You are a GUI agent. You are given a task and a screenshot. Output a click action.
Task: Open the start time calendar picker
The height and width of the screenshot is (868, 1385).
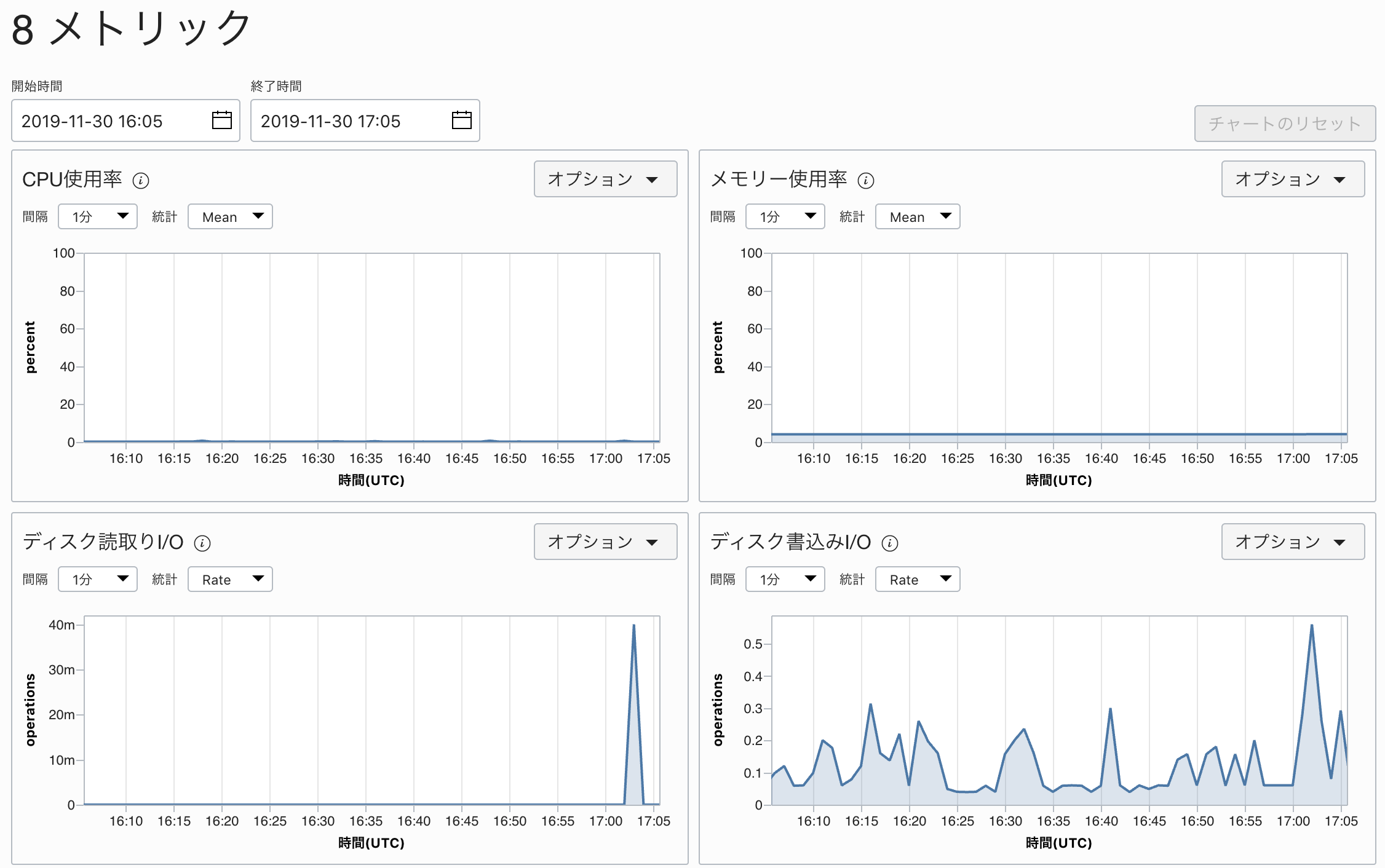click(221, 120)
